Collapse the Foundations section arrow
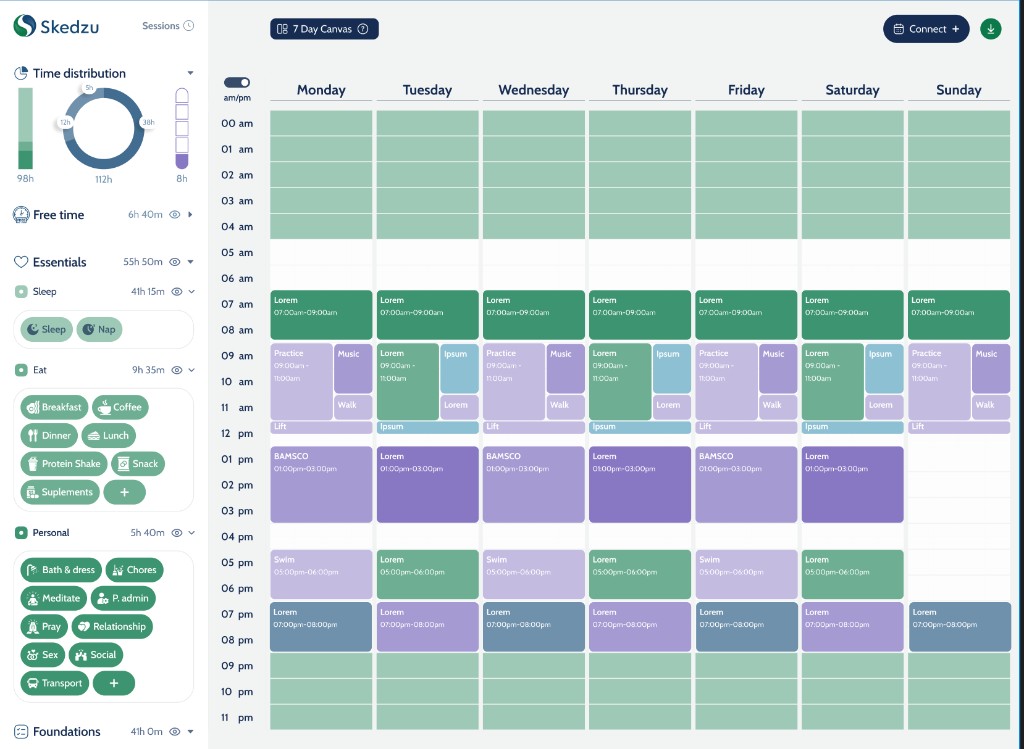 point(191,732)
